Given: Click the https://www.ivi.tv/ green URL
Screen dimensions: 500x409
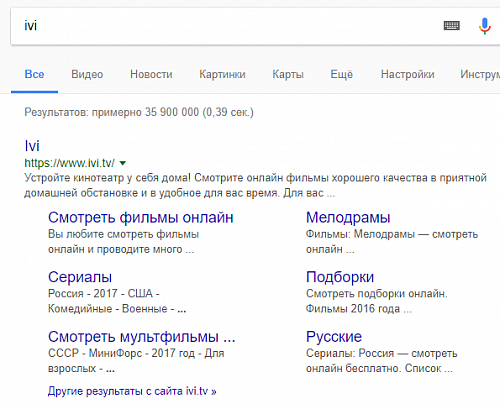Looking at the screenshot, I should point(69,163).
